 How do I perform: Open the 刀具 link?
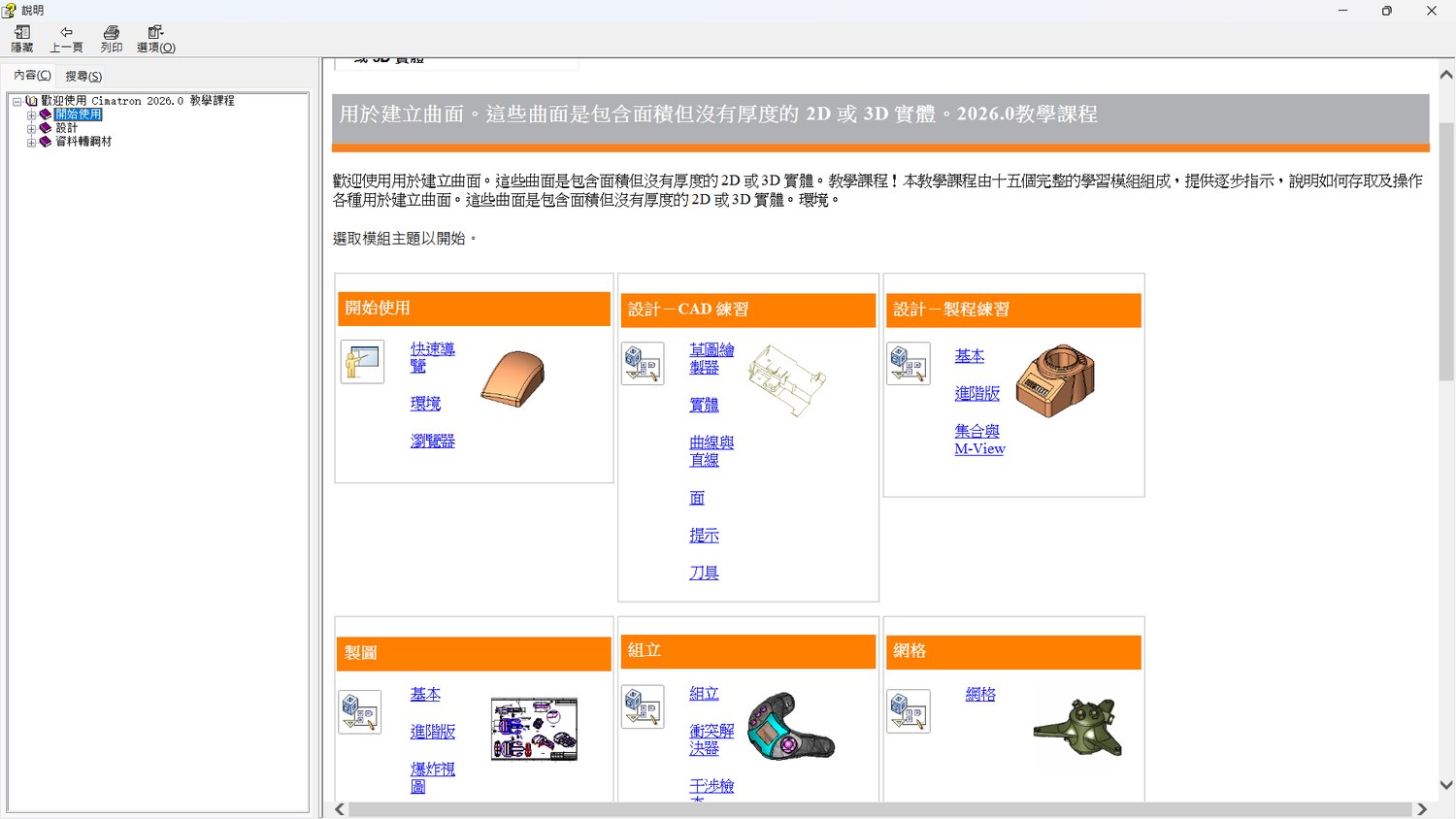pyautogui.click(x=704, y=573)
